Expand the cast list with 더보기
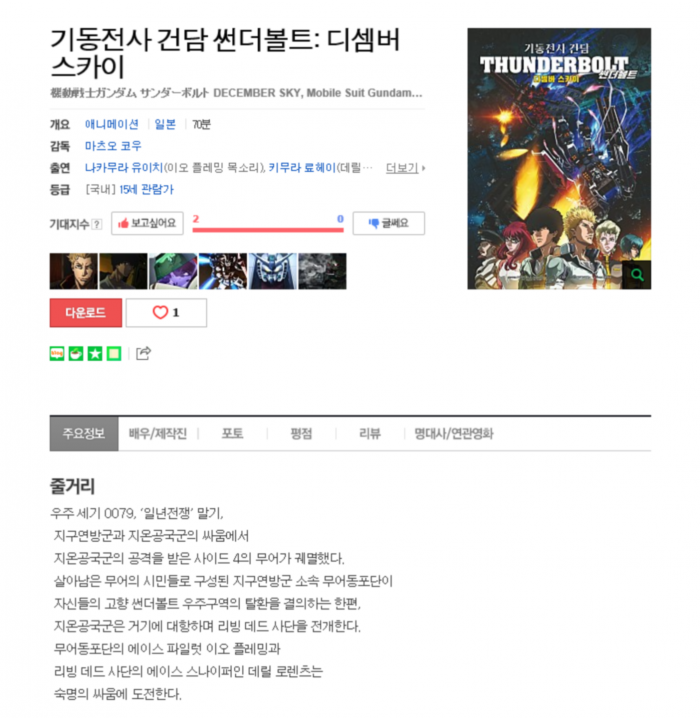 tap(405, 168)
